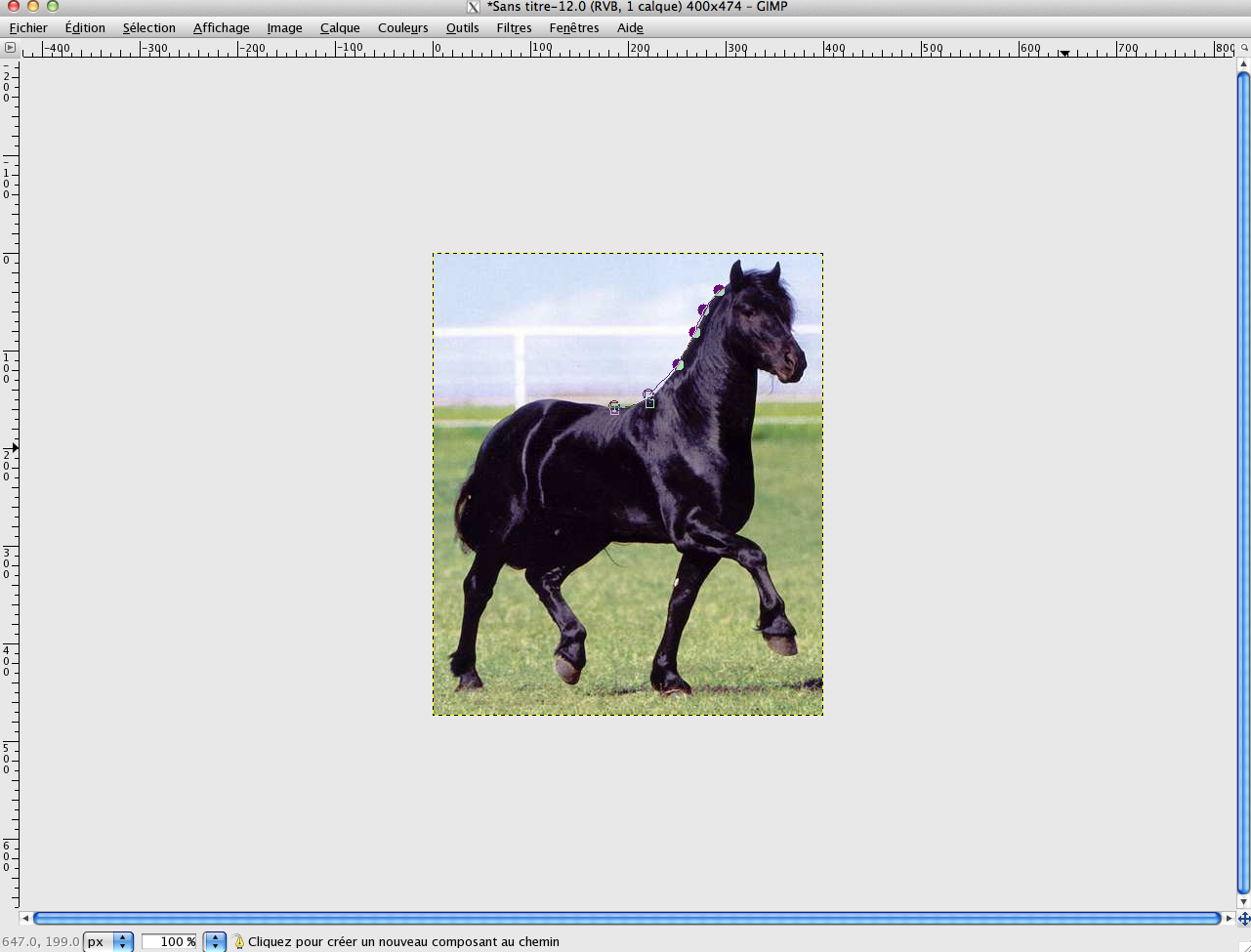Open the Couleurs menu
This screenshot has height=952, width=1251.
pyautogui.click(x=402, y=27)
